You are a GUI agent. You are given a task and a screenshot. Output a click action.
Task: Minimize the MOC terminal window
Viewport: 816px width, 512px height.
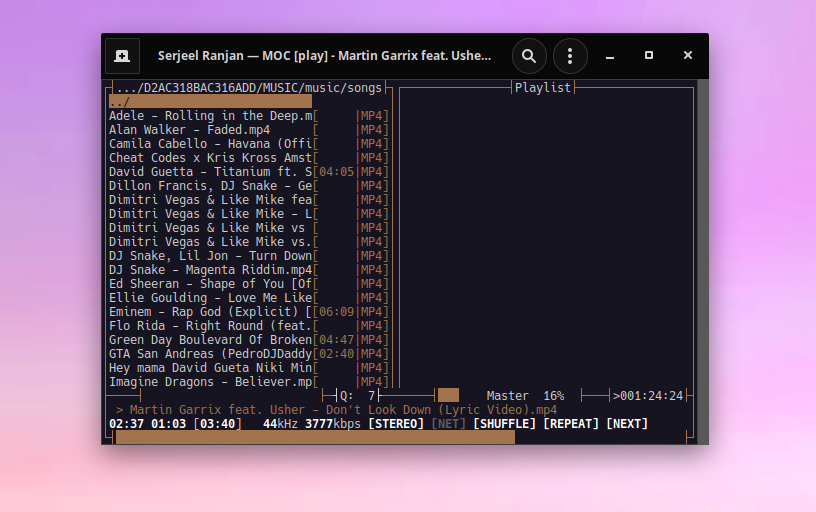pyautogui.click(x=610, y=56)
